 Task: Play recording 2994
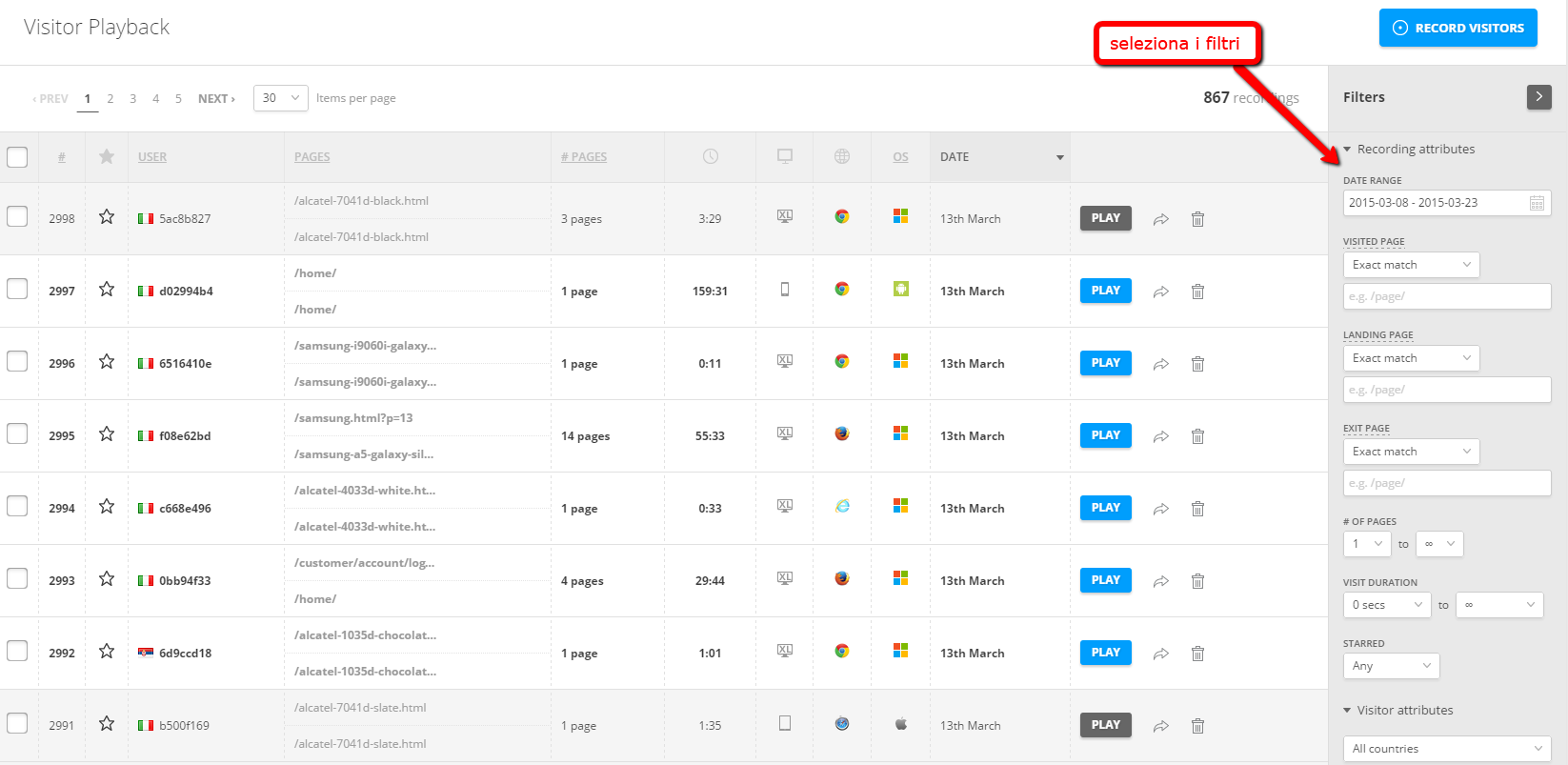(x=1105, y=508)
